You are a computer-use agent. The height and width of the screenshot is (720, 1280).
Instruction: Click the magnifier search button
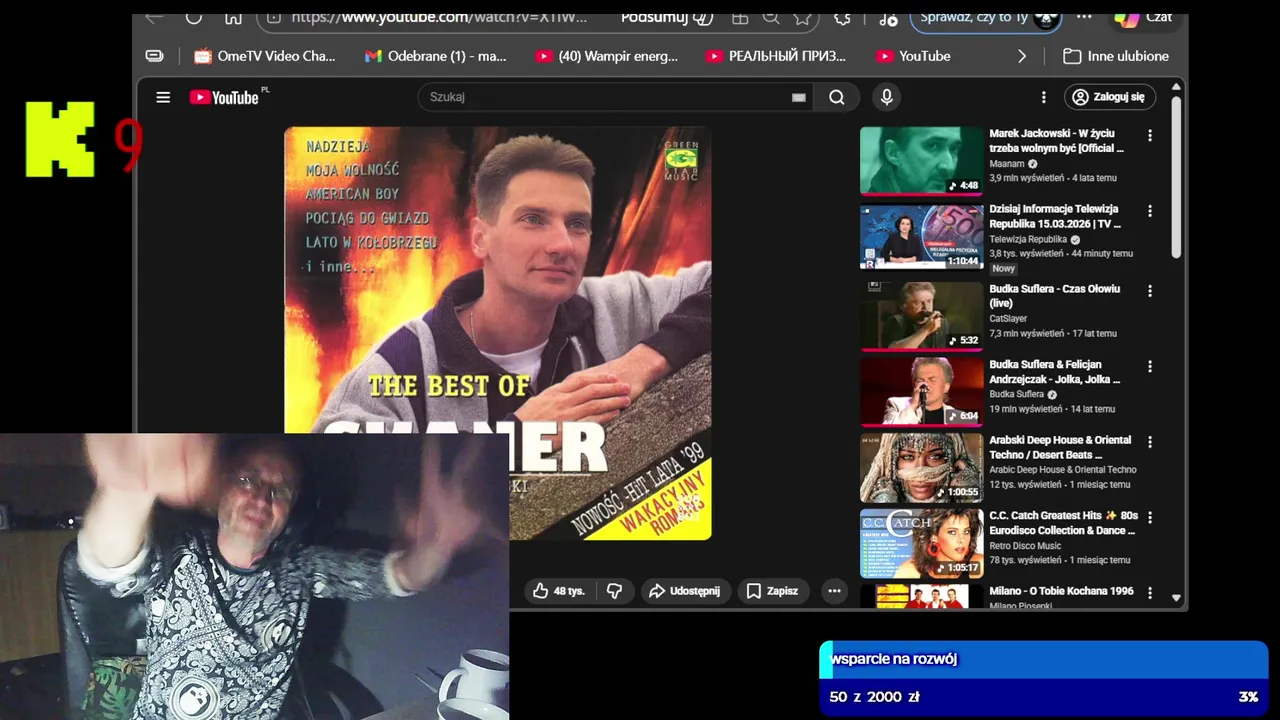coord(837,97)
